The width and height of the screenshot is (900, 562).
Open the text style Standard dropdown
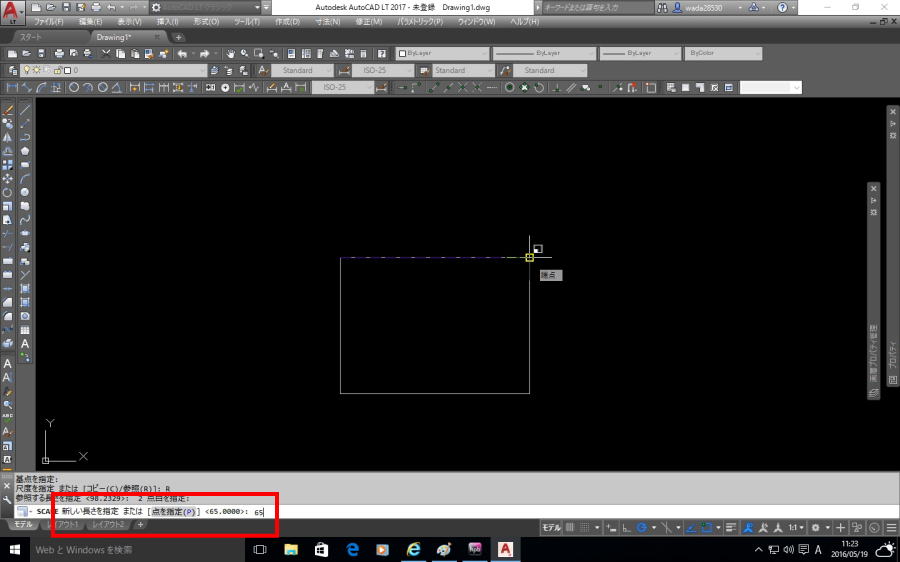[301, 70]
